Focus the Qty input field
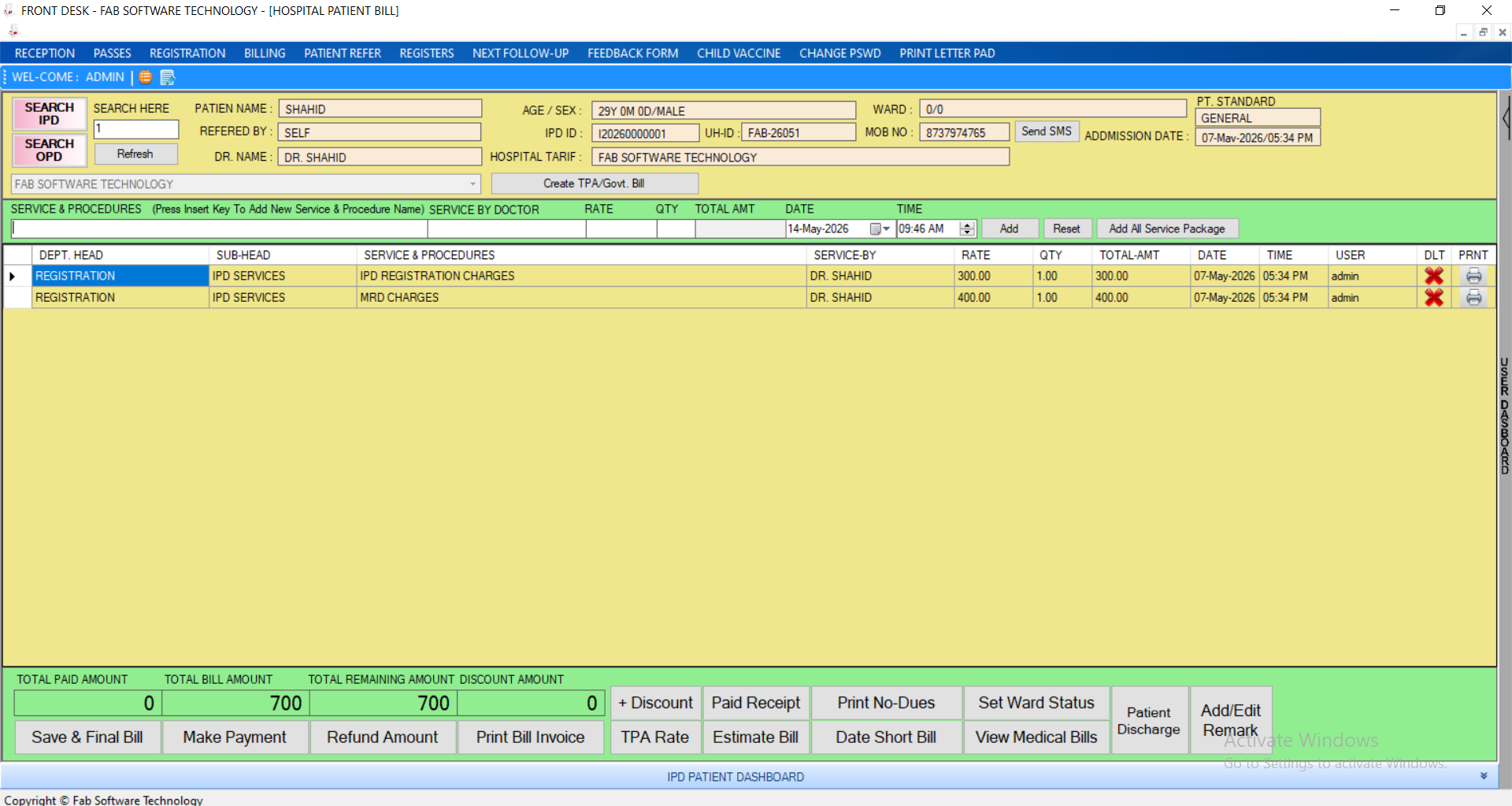Viewport: 1512px width, 806px height. 676,228
